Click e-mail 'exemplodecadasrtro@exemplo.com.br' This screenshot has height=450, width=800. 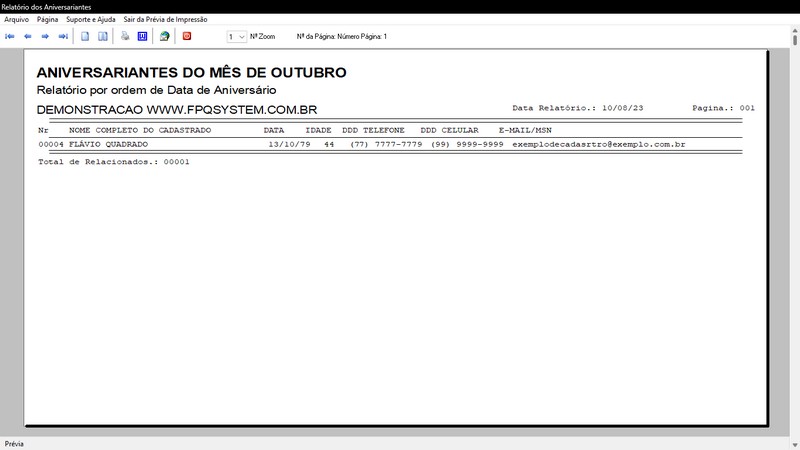pyautogui.click(x=598, y=144)
